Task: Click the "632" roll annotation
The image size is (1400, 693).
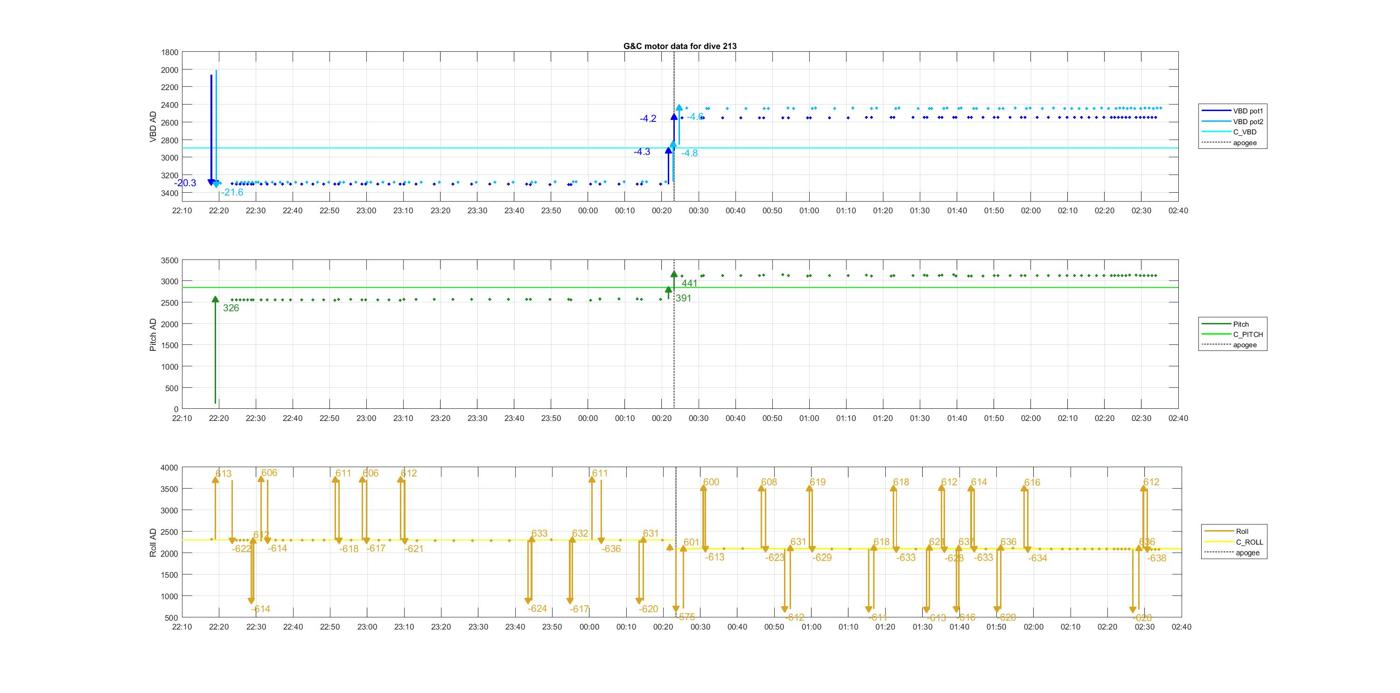Action: point(580,534)
